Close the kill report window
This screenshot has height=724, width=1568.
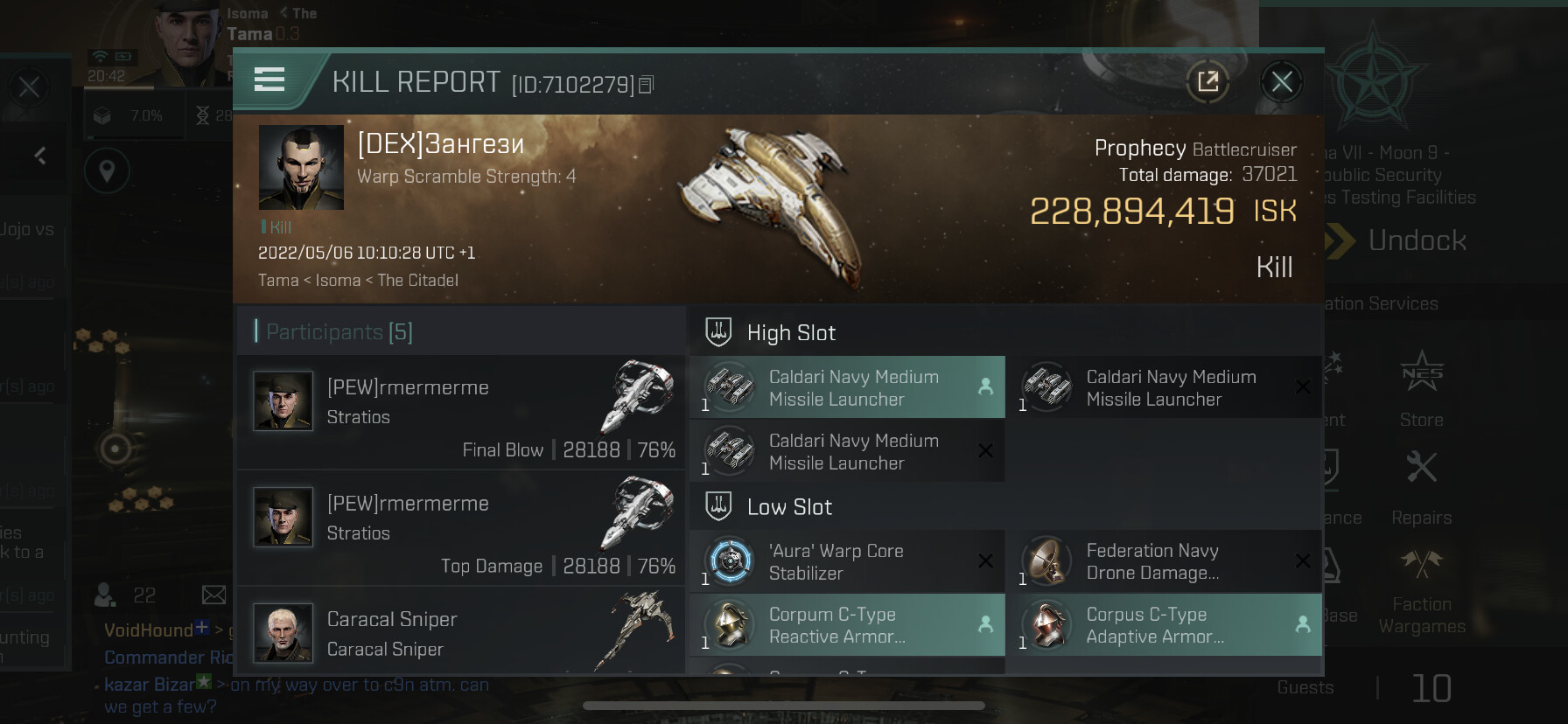point(1282,82)
